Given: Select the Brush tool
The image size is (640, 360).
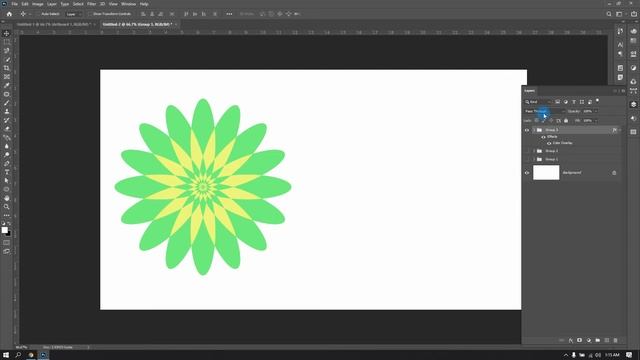Looking at the screenshot, I should click(7, 102).
